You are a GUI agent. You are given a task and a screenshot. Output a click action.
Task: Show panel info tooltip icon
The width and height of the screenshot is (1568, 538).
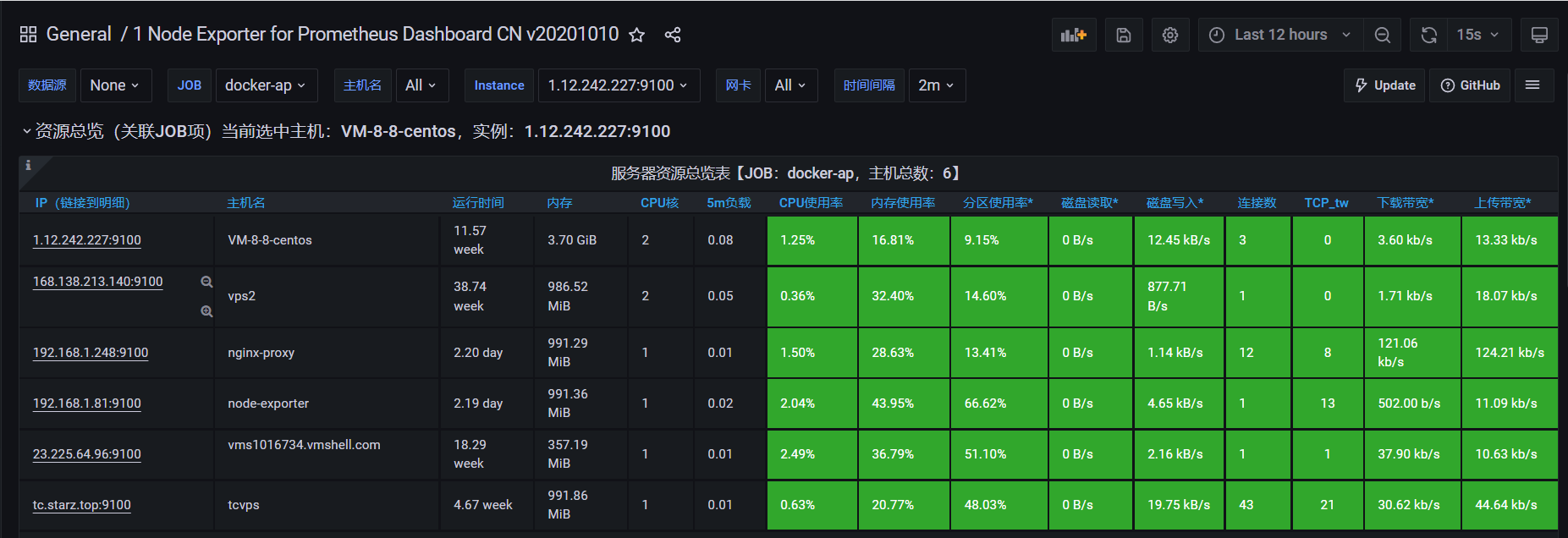click(28, 165)
